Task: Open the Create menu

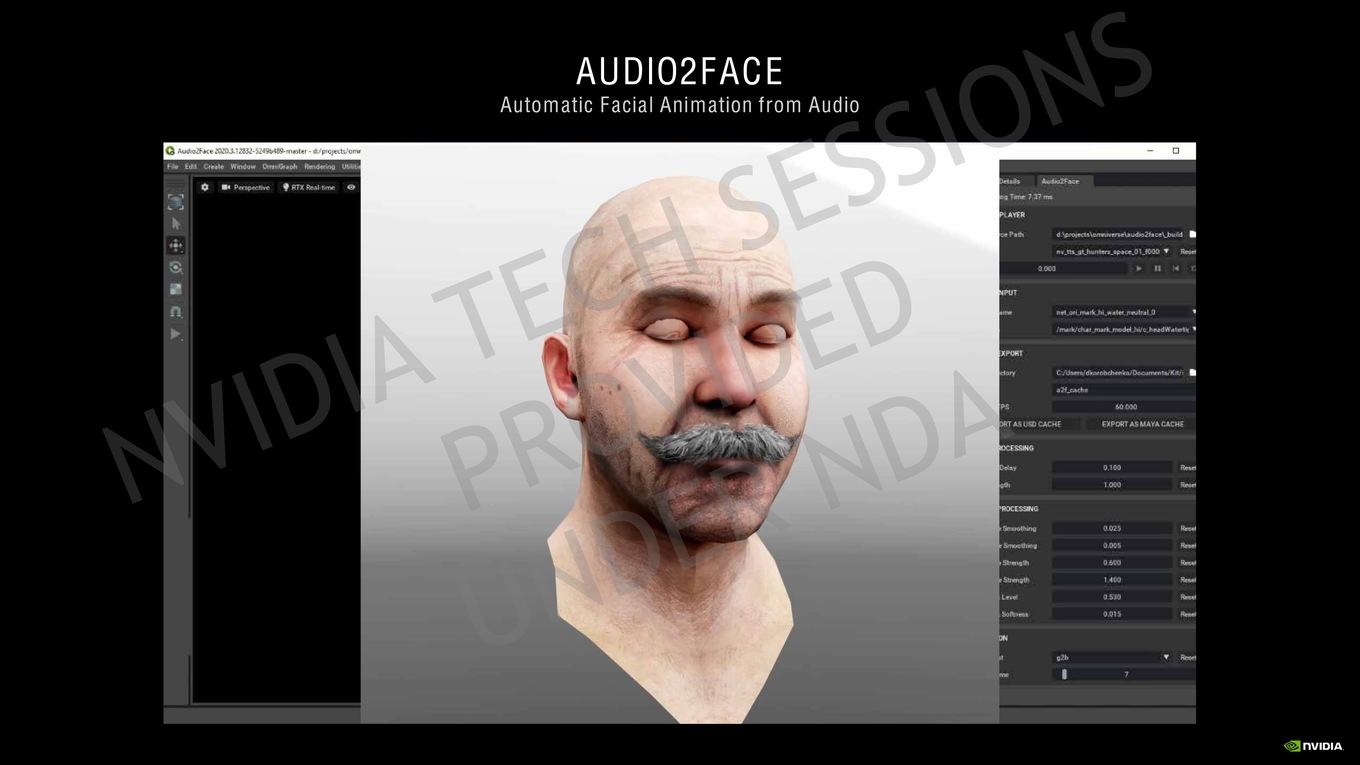Action: pos(214,167)
